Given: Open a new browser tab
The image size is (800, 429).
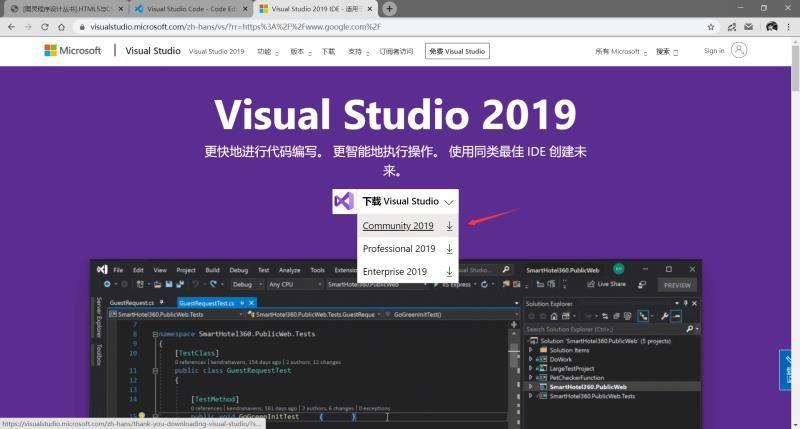Looking at the screenshot, I should [389, 9].
